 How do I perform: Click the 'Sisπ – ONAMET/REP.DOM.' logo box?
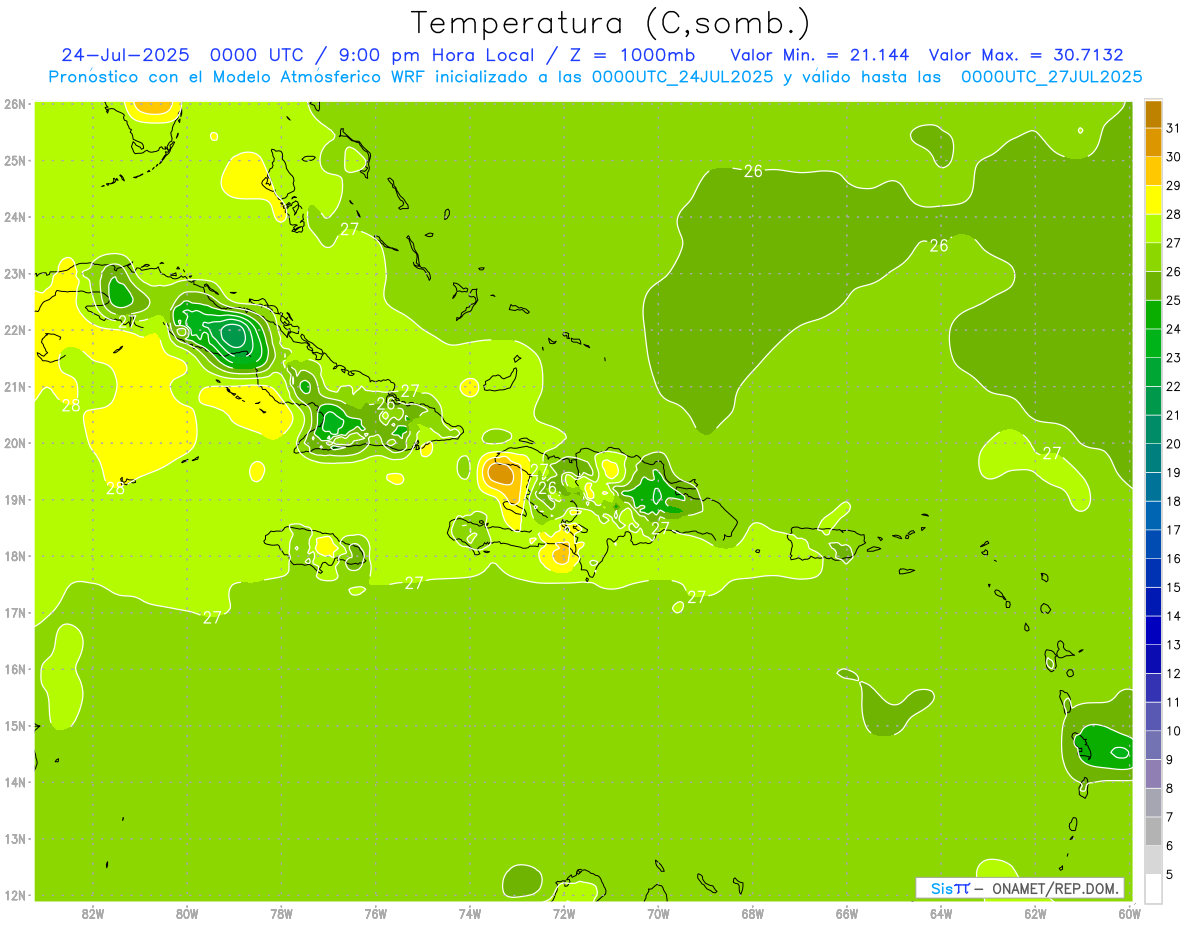pyautogui.click(x=1020, y=888)
